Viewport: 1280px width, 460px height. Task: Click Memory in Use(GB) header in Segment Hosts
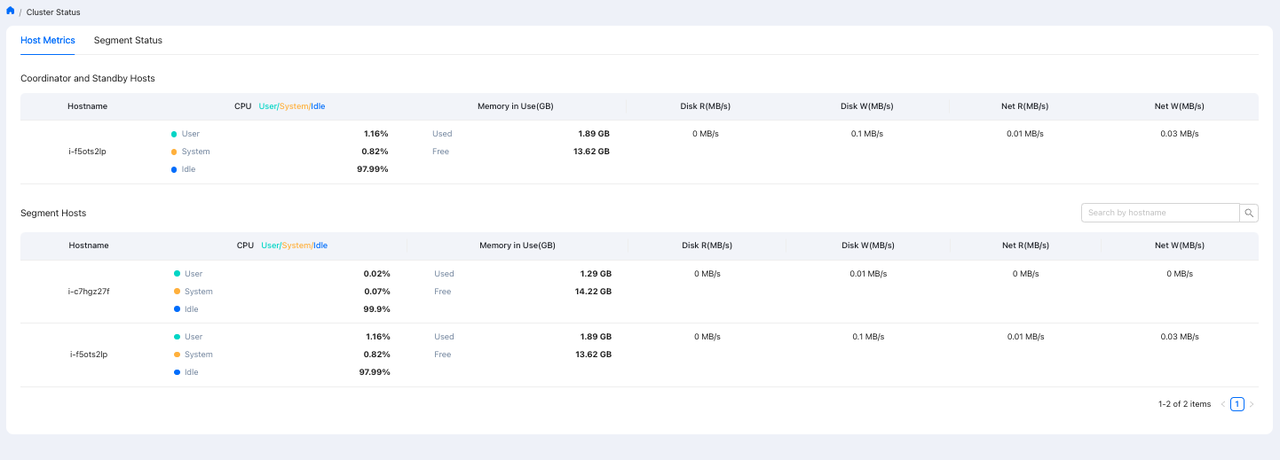pos(517,245)
